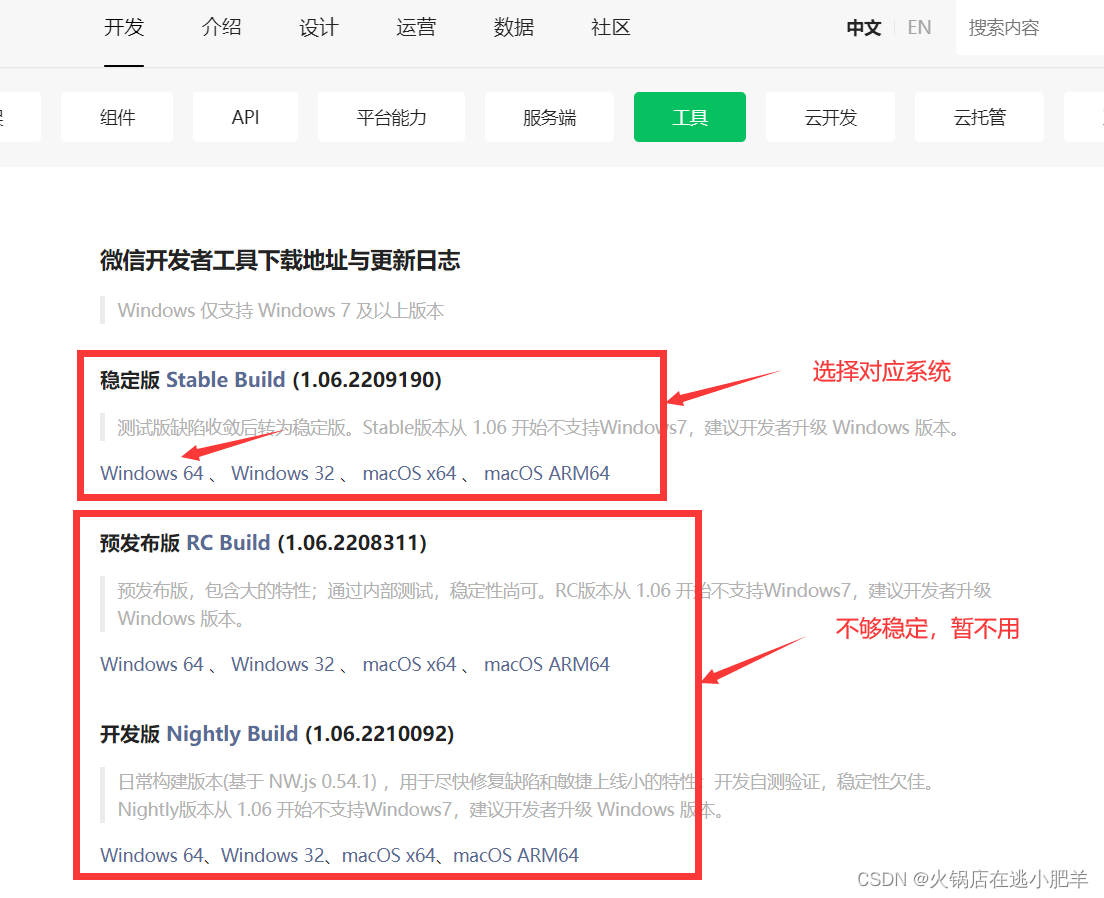
Task: Open the 服务端 section
Action: (549, 117)
